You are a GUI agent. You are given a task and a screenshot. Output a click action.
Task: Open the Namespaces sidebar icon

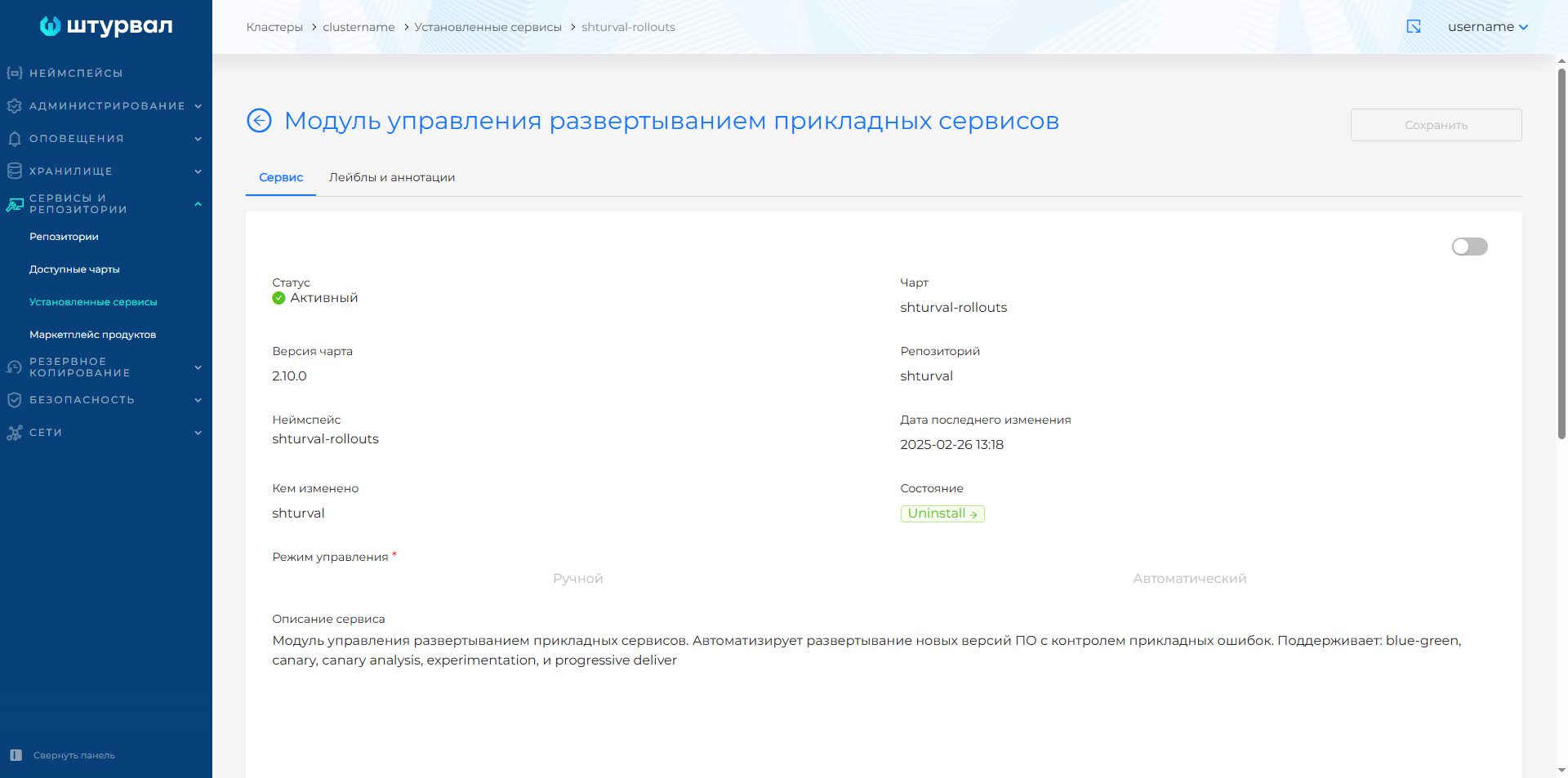point(14,73)
